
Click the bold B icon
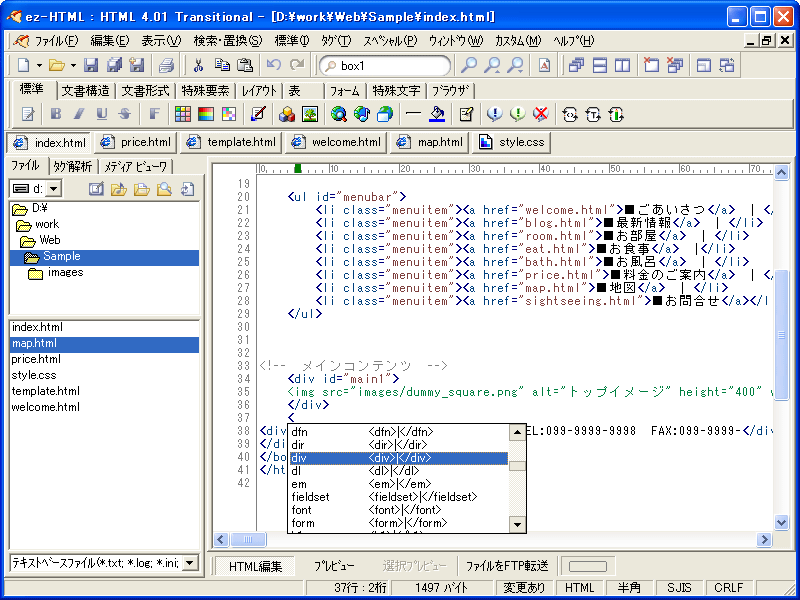(56, 114)
